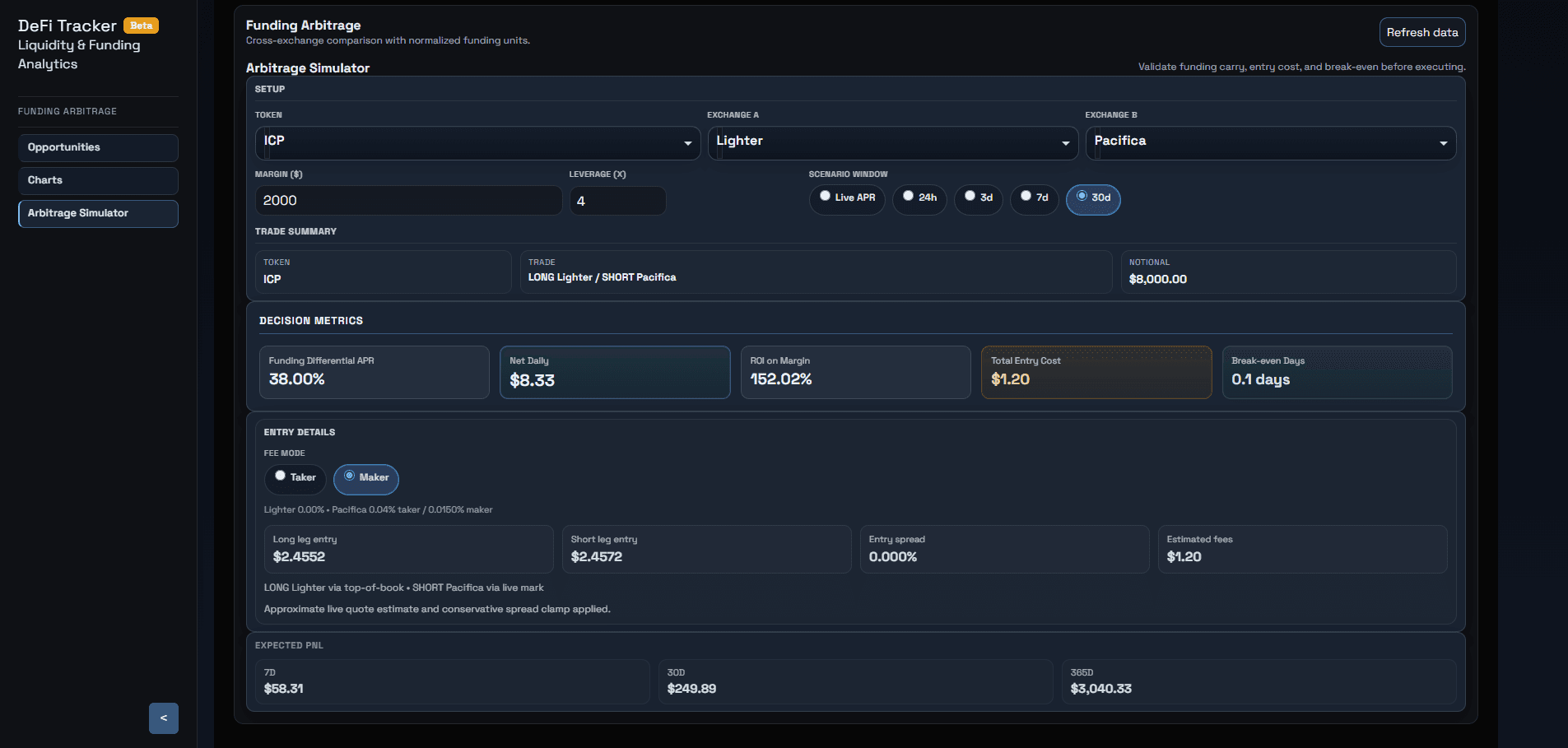
Task: Select the 7d scenario option
Action: 1034,199
